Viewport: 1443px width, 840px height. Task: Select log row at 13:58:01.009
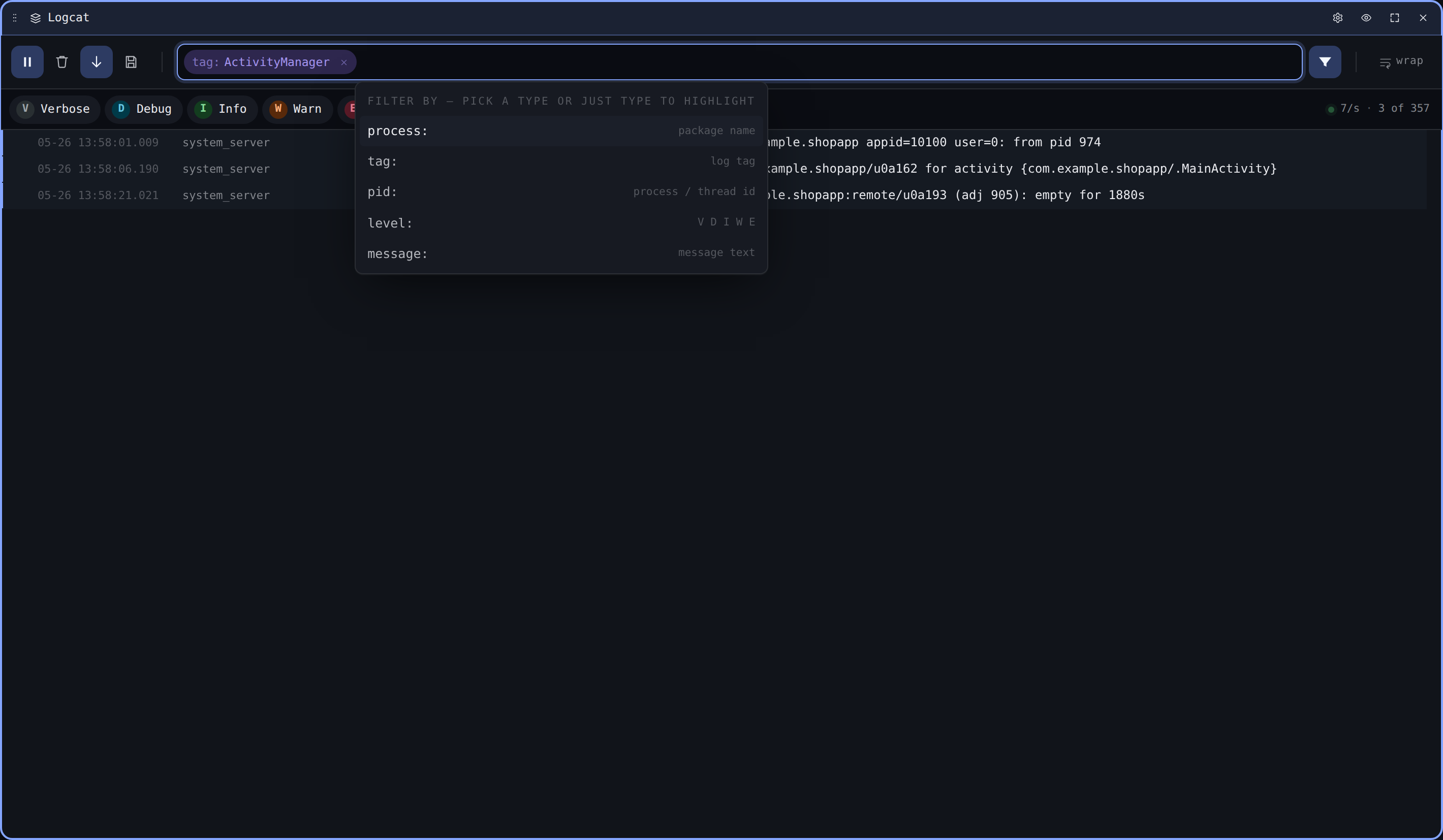coord(714,143)
